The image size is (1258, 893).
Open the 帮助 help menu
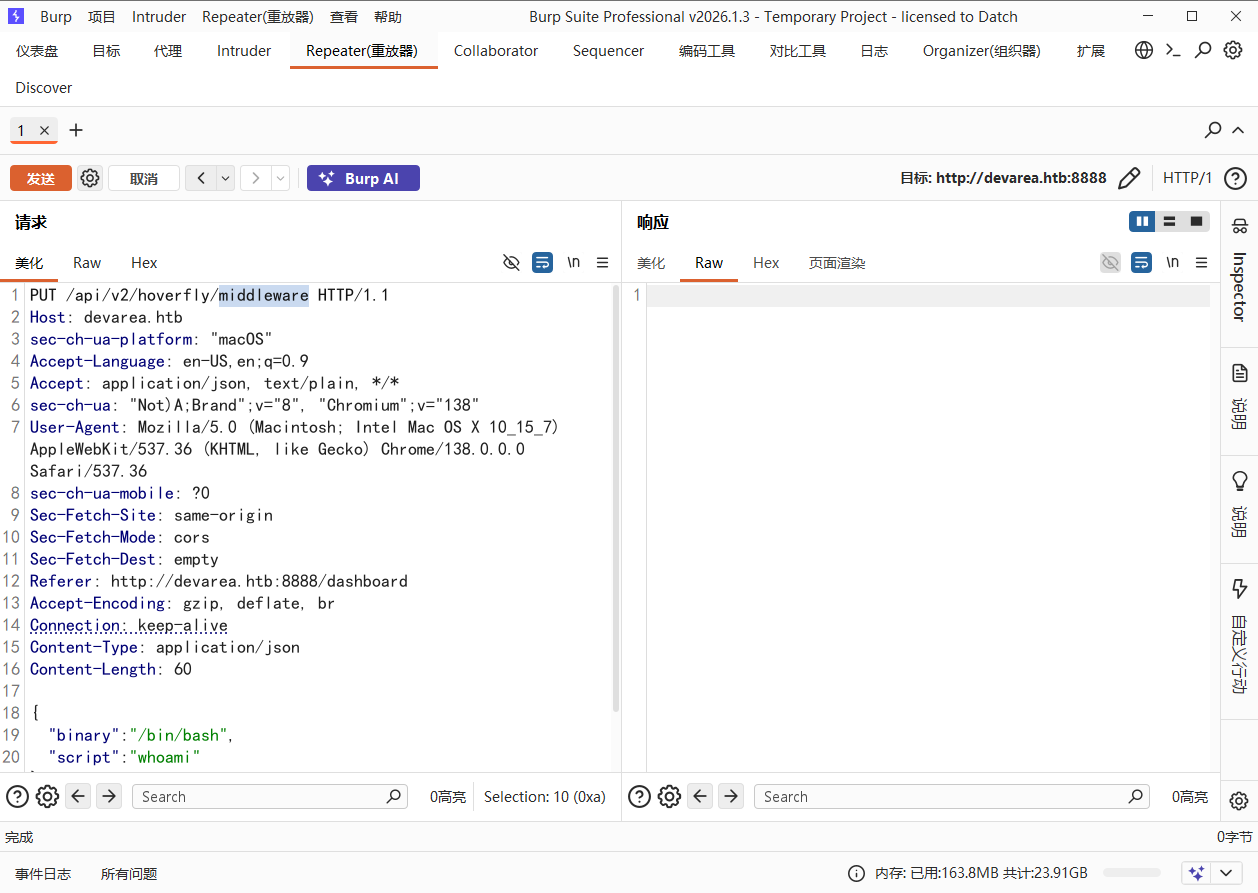(x=388, y=17)
